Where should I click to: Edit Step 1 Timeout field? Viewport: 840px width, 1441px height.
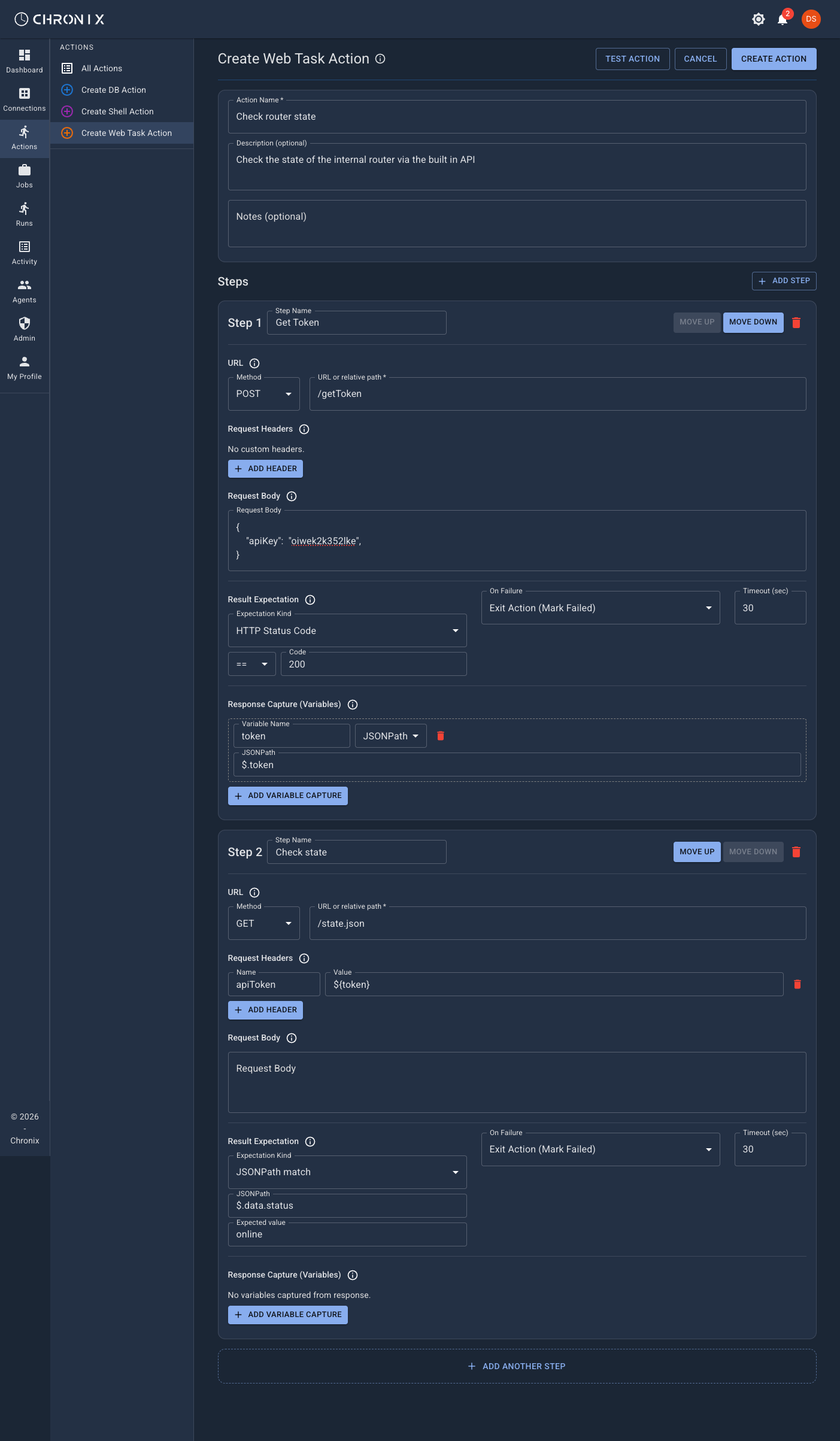(771, 608)
